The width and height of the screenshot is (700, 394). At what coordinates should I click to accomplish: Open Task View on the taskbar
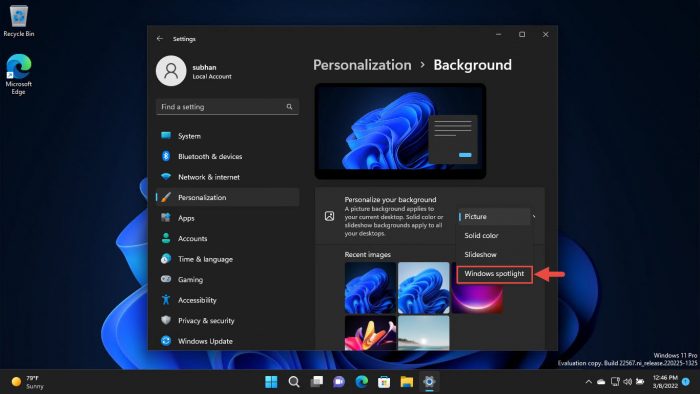317,382
